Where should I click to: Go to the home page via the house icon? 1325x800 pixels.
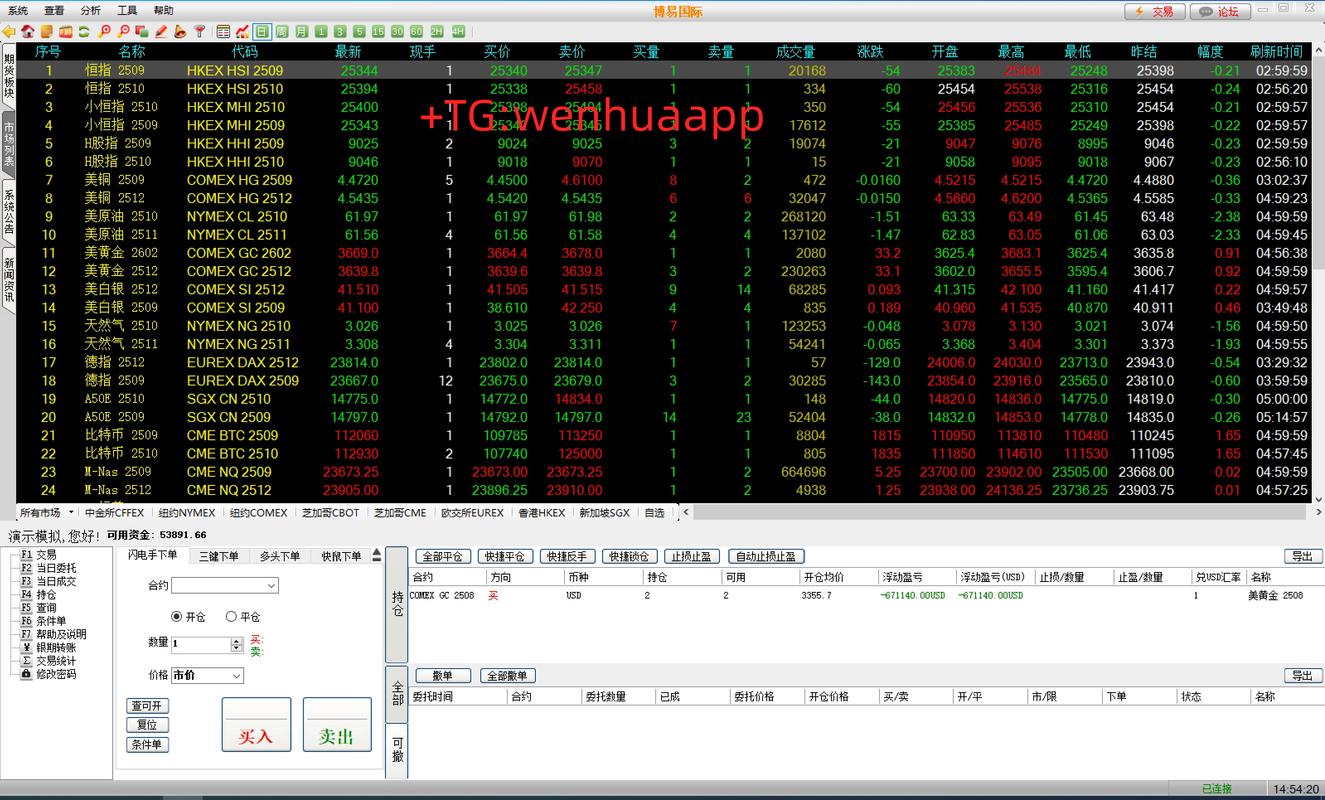28,32
